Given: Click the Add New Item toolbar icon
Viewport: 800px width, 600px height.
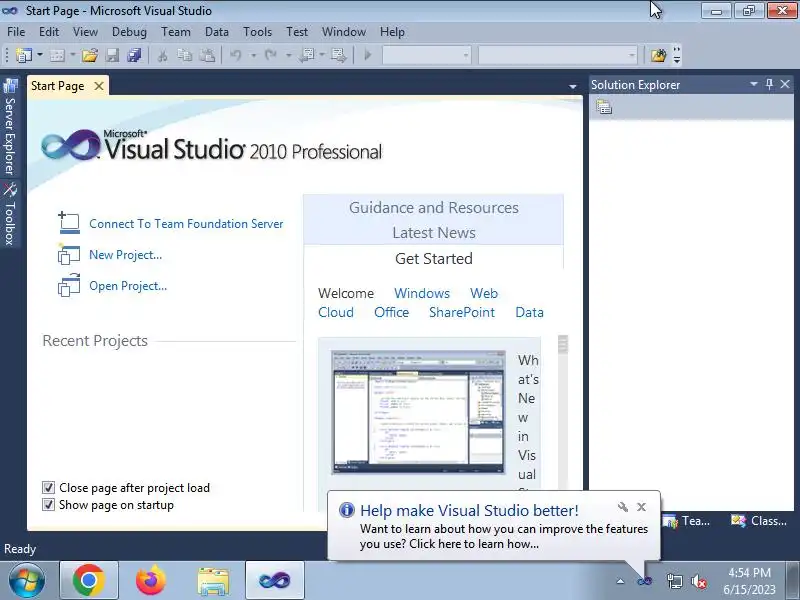Looking at the screenshot, I should [x=57, y=55].
